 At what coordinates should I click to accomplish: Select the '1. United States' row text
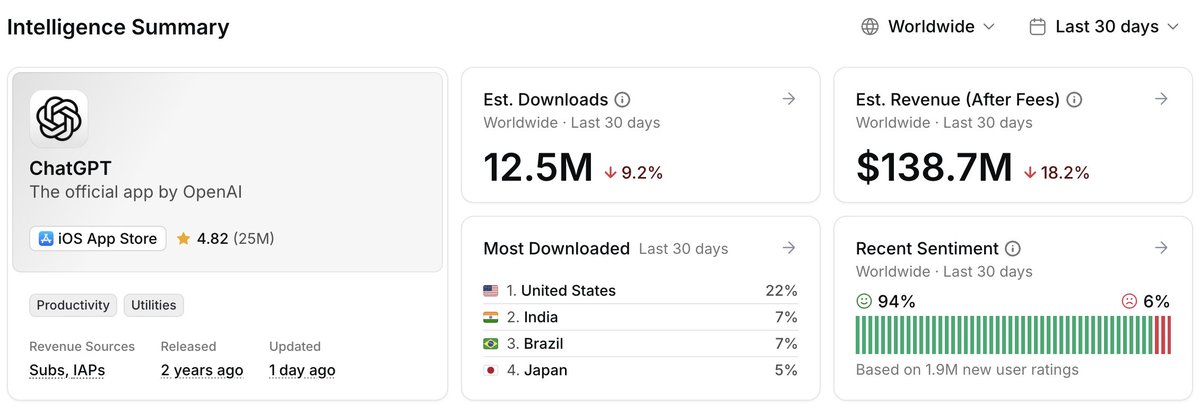pyautogui.click(x=561, y=291)
